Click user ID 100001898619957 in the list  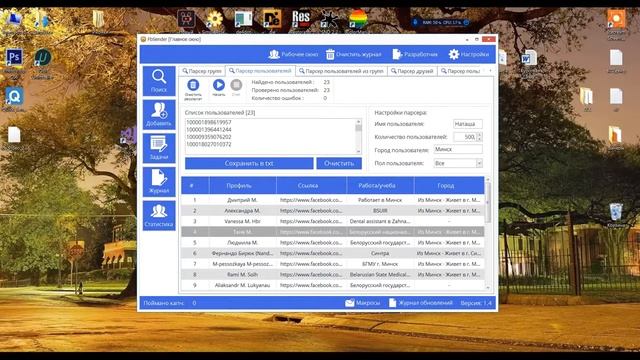(x=209, y=122)
